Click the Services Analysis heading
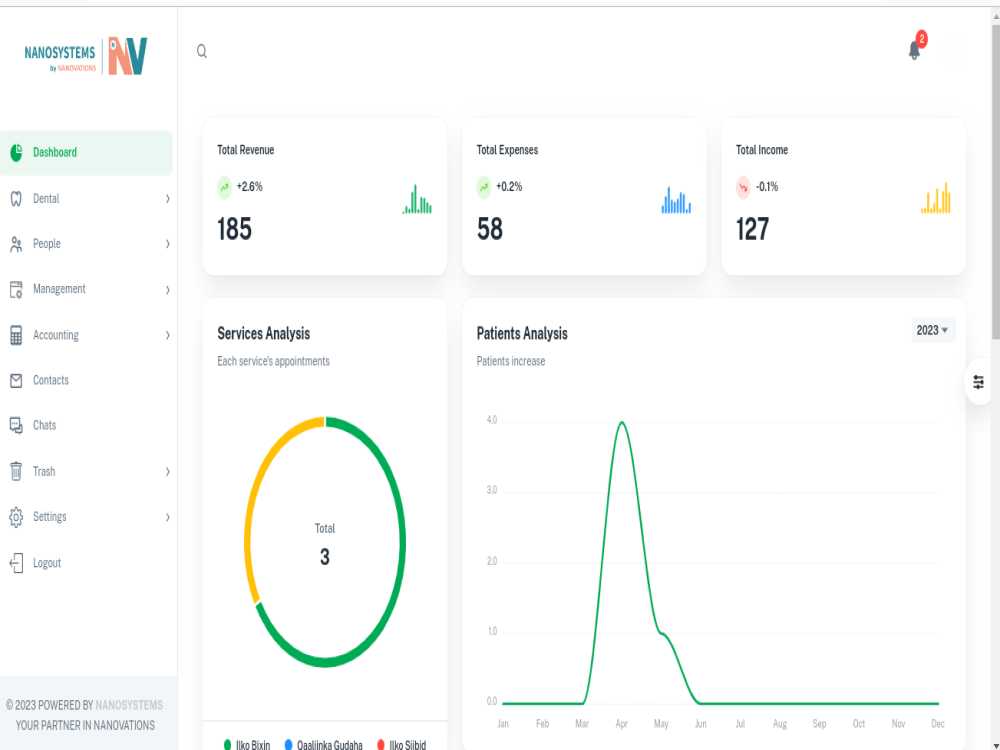 (x=264, y=334)
